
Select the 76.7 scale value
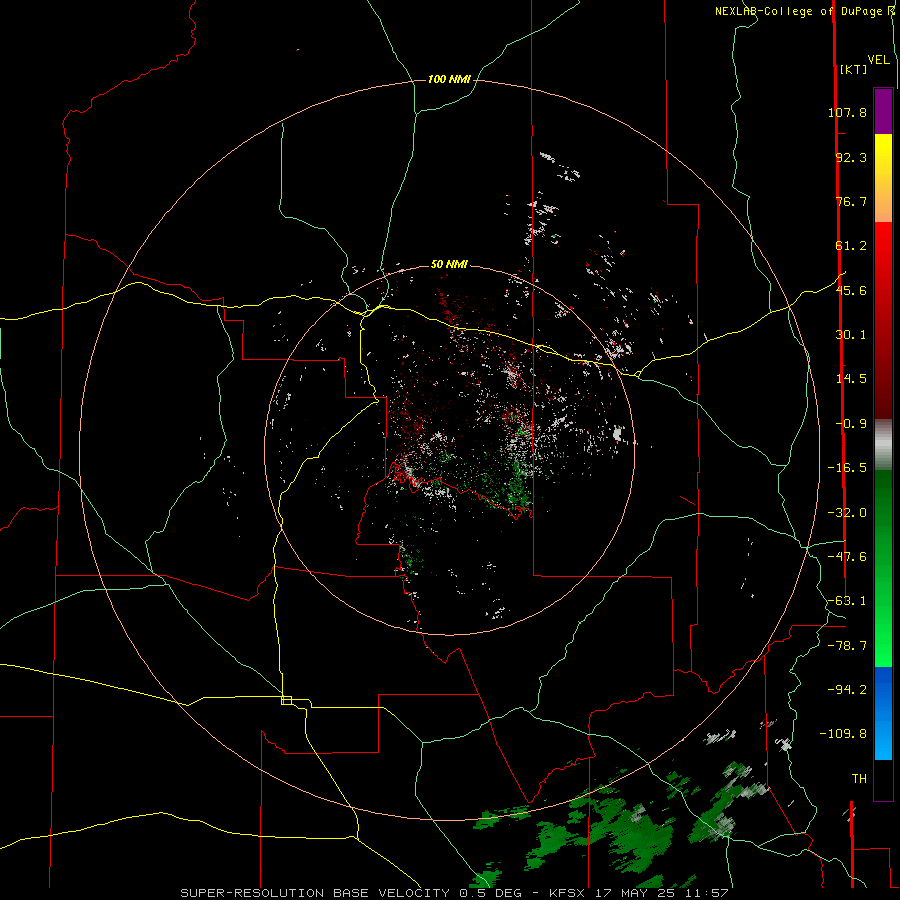851,201
